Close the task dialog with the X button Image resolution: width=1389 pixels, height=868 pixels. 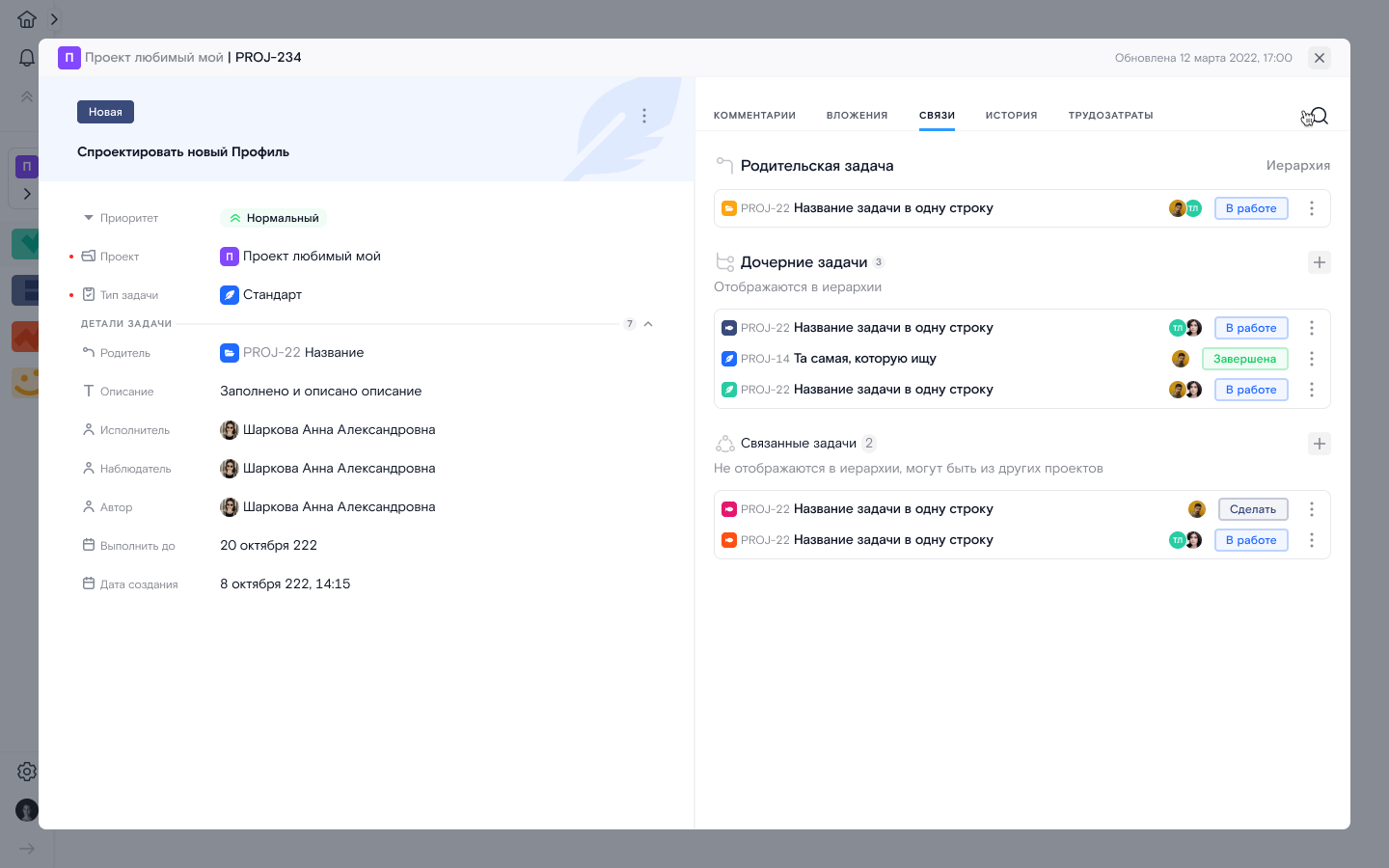[1320, 58]
